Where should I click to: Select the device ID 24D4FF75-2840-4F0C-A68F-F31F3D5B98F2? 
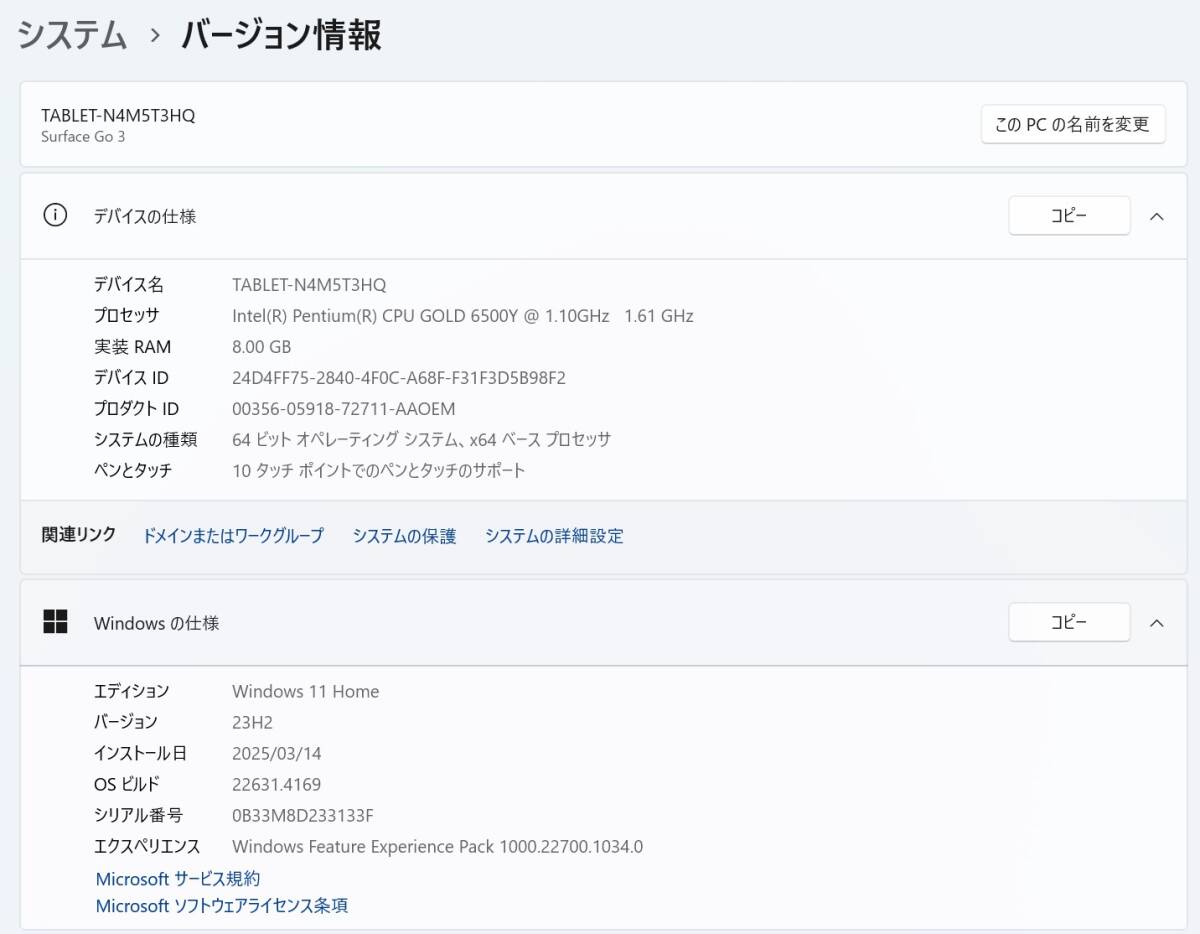pos(399,378)
